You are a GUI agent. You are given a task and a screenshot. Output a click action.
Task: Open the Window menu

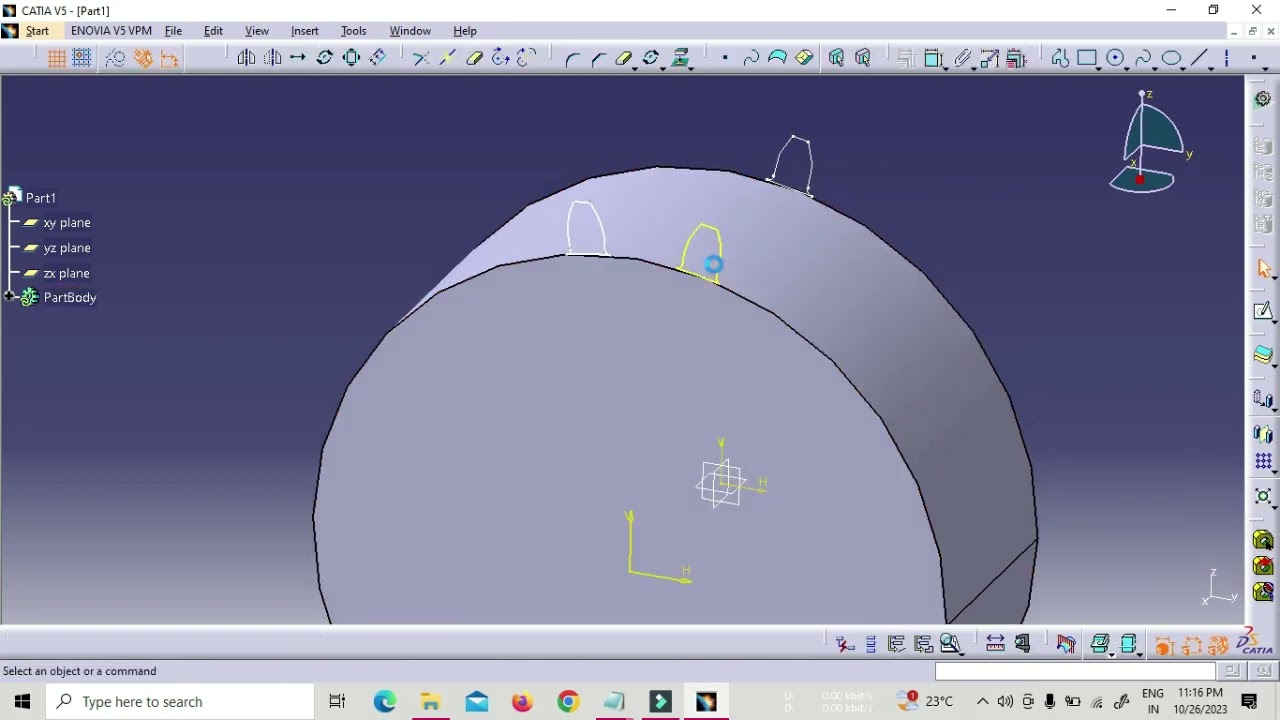tap(410, 31)
